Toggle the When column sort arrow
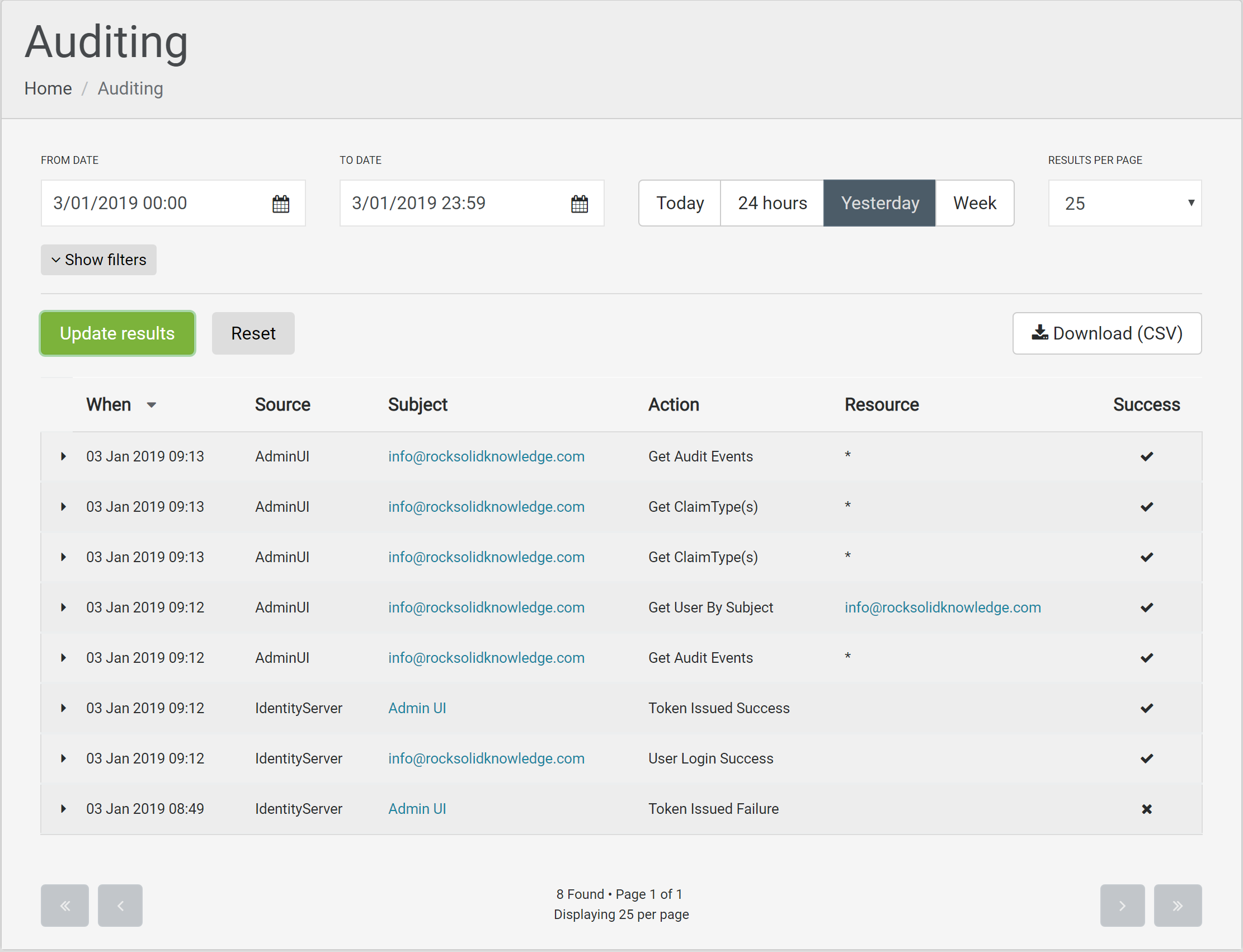Viewport: 1243px width, 952px height. point(152,405)
